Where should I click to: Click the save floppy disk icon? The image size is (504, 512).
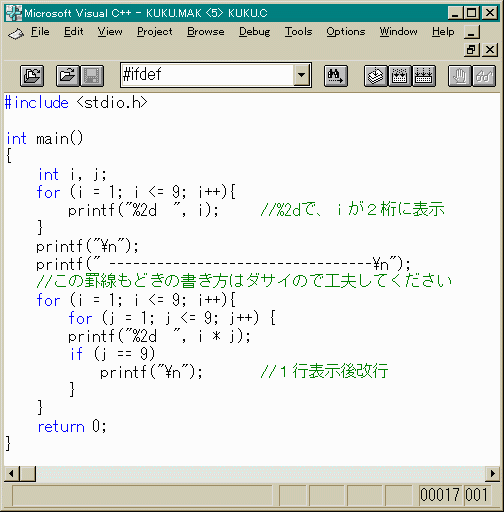[92, 76]
